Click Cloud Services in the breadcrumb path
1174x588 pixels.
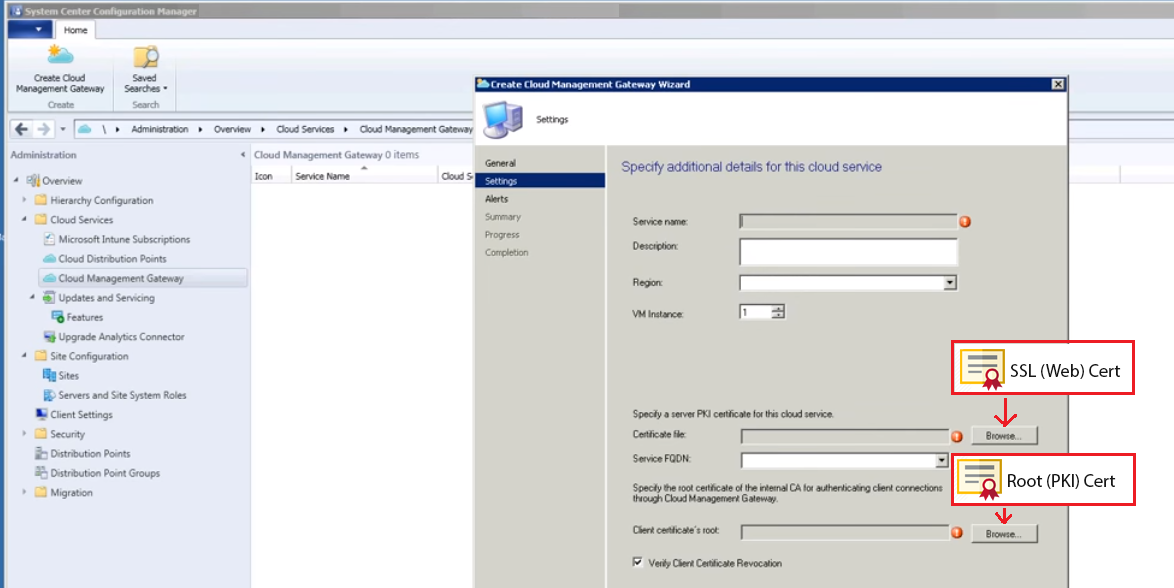click(305, 129)
